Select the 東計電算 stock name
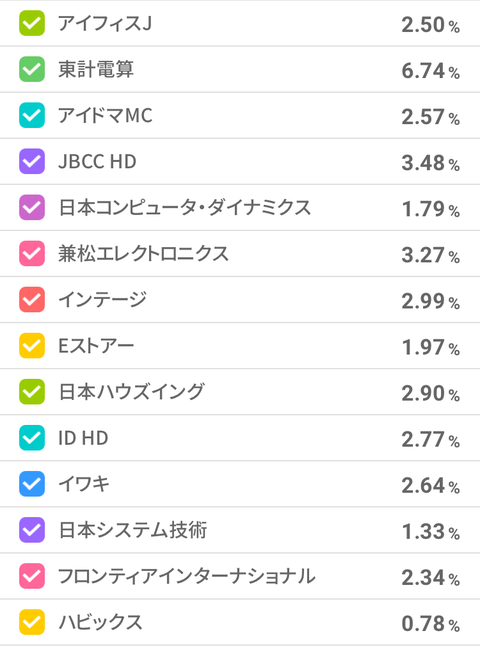 [x=96, y=69]
